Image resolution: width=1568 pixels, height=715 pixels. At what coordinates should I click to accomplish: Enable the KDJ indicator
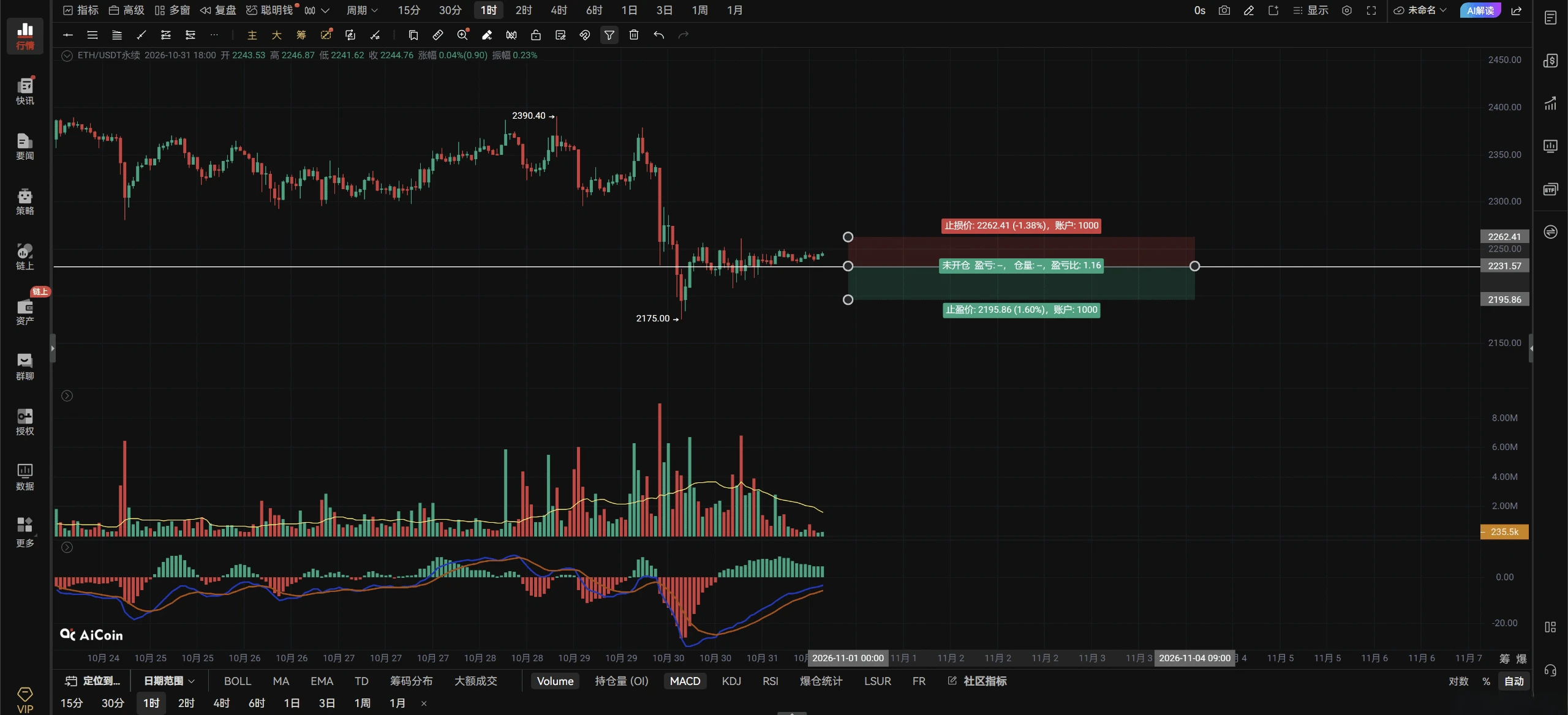point(731,681)
